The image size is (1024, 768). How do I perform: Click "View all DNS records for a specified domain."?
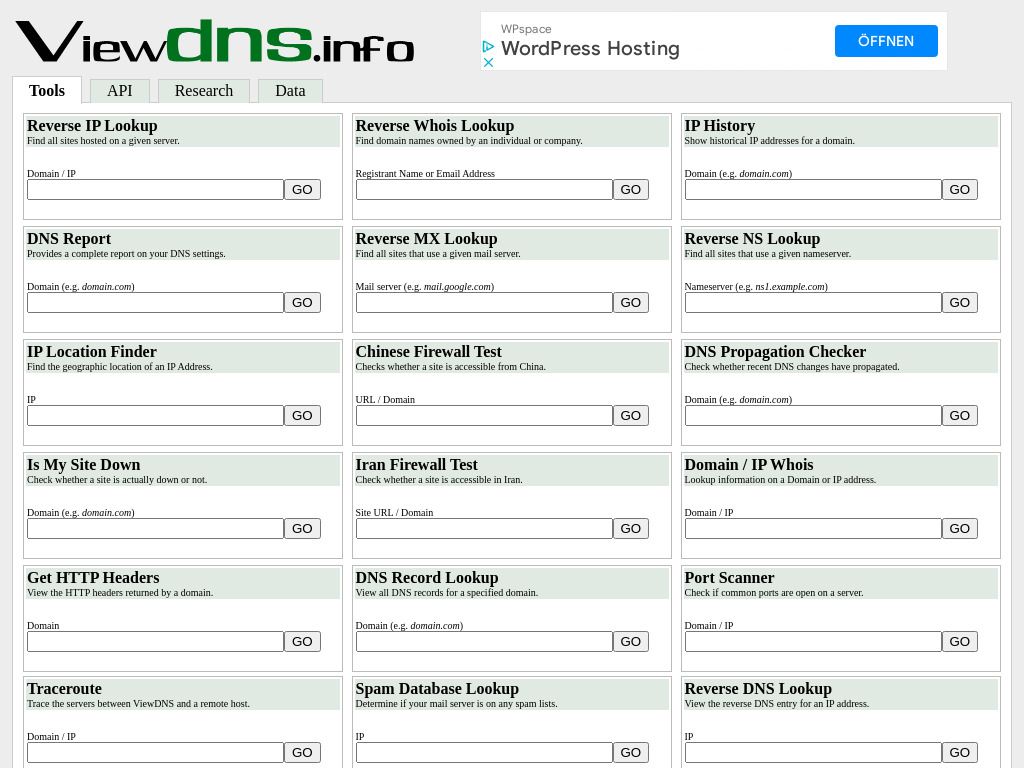pos(447,592)
